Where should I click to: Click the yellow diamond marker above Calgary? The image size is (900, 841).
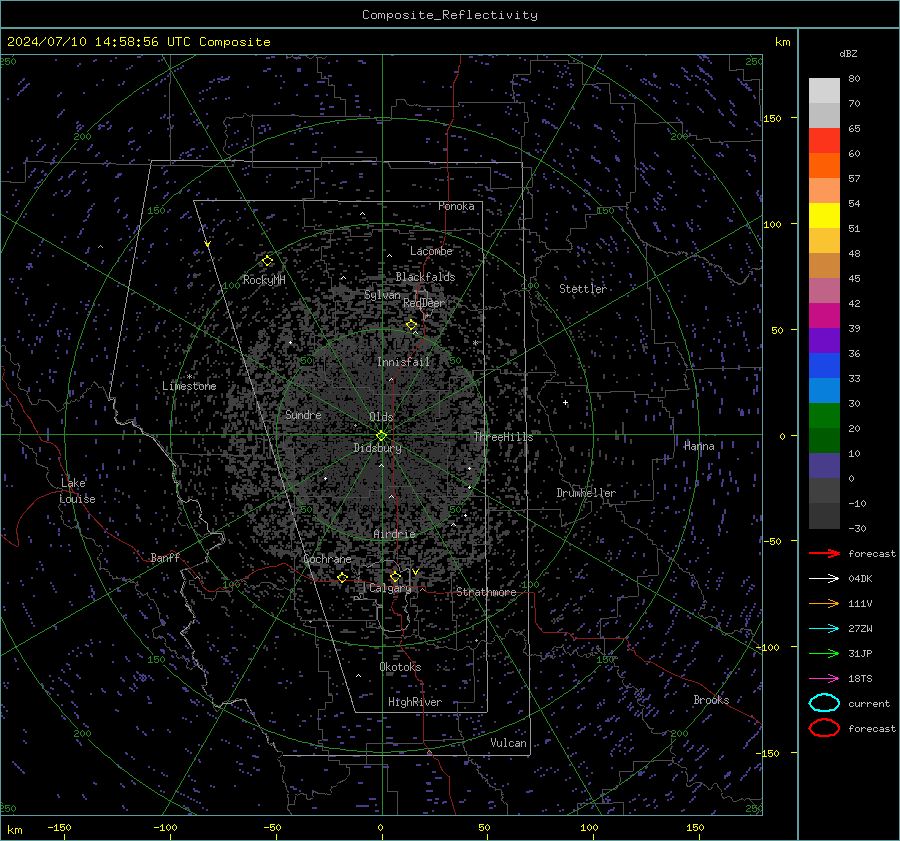(x=395, y=577)
